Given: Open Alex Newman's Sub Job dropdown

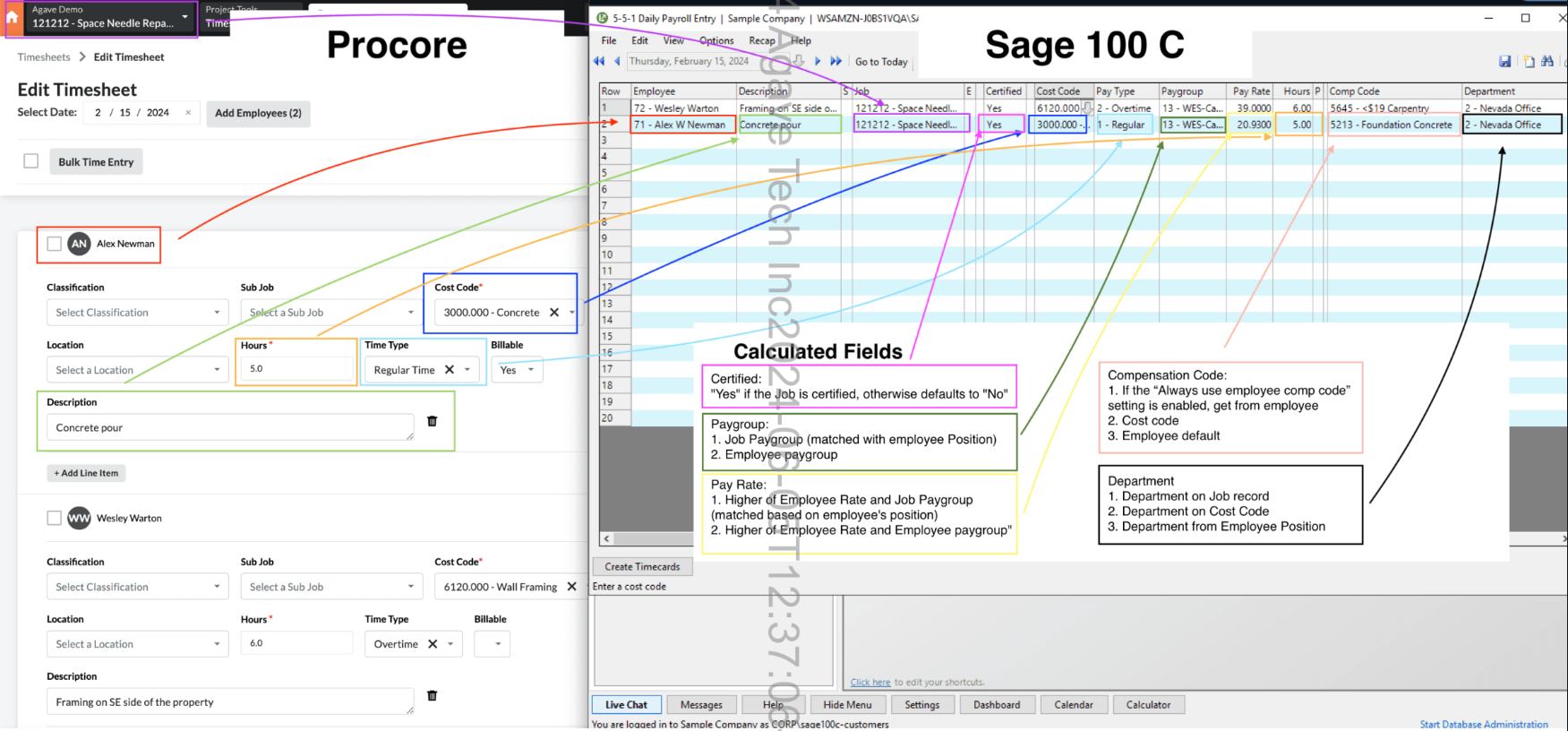Looking at the screenshot, I should (x=332, y=313).
